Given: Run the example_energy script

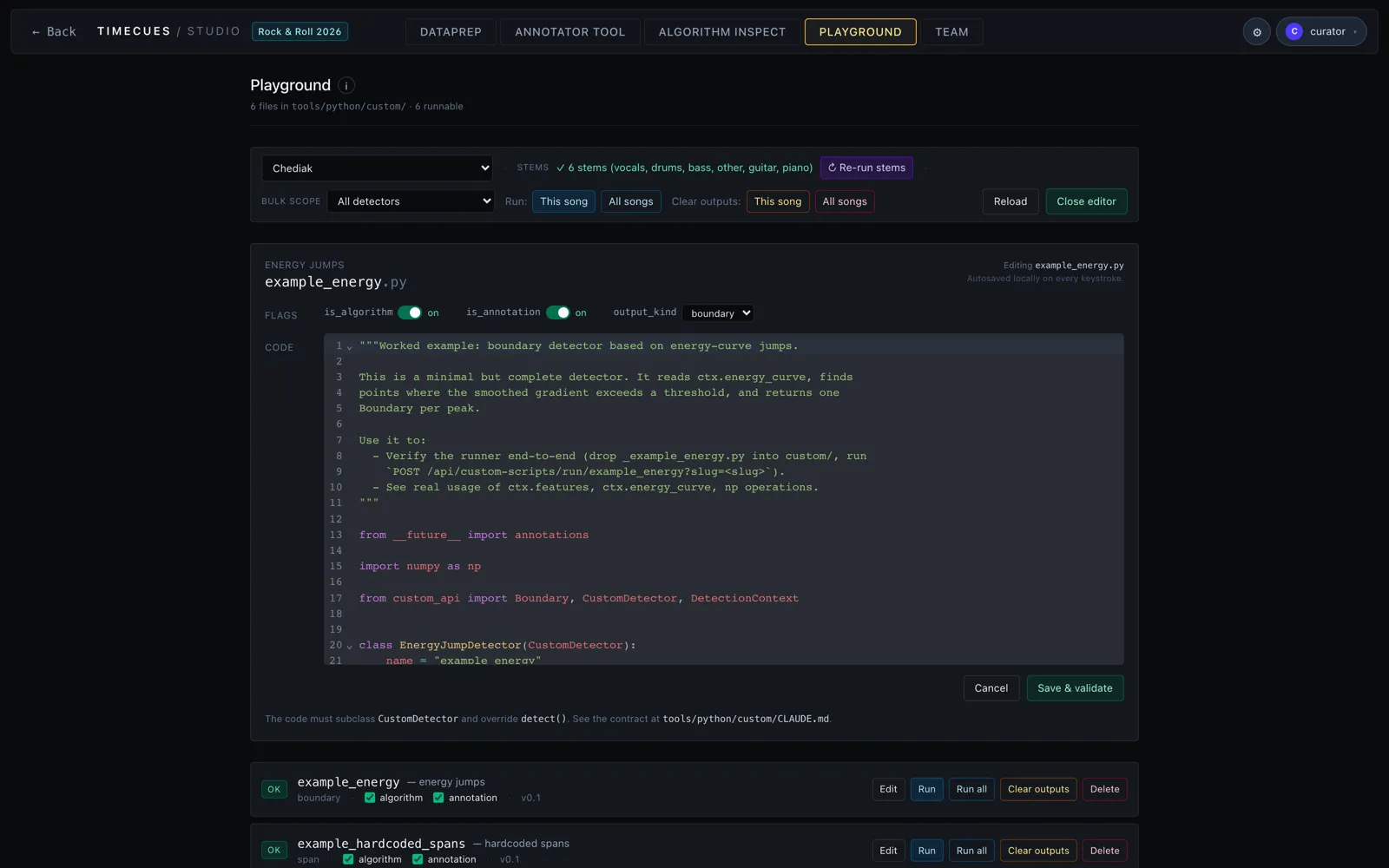Looking at the screenshot, I should (x=927, y=789).
